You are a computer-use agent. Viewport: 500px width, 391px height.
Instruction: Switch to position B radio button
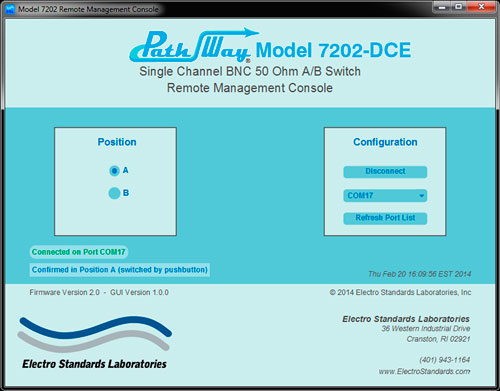click(x=114, y=193)
